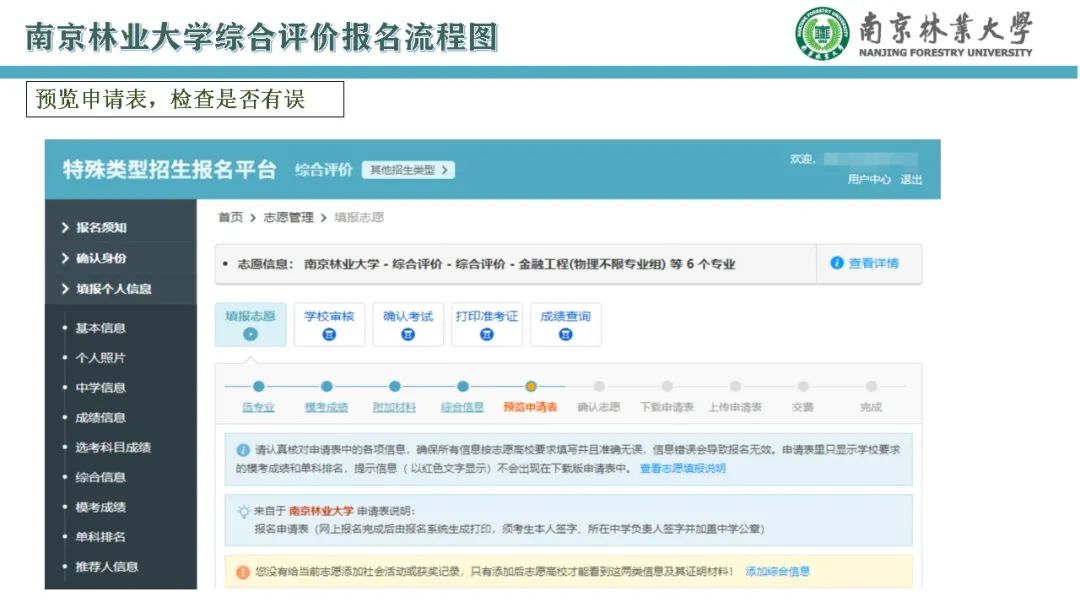Select 基本信息 in the sidebar
The width and height of the screenshot is (1080, 608).
point(100,328)
